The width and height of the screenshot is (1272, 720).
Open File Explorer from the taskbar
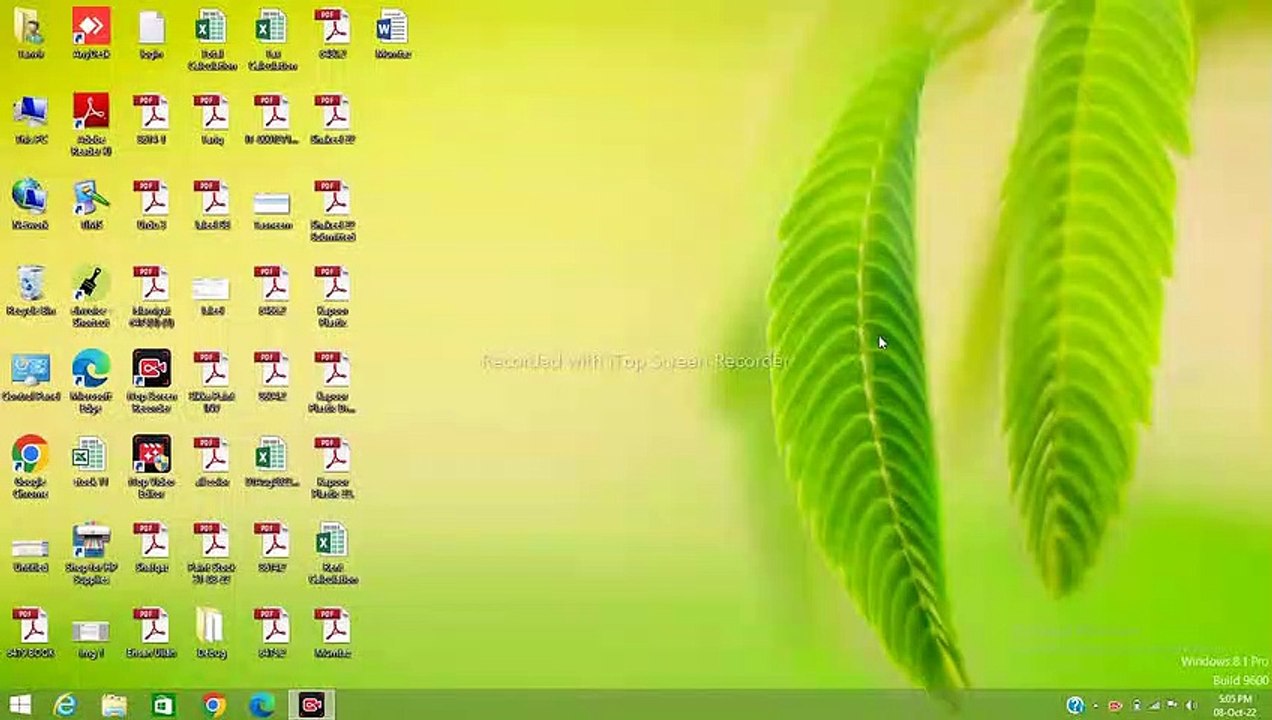(x=114, y=705)
